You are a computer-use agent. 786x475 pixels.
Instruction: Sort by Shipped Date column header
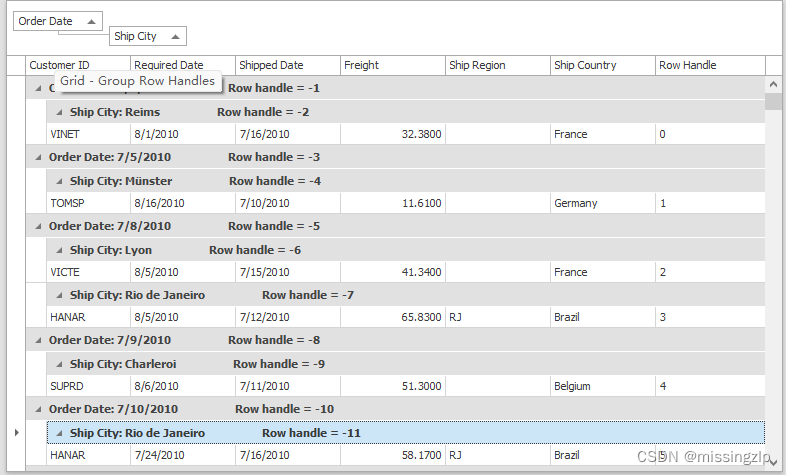288,65
